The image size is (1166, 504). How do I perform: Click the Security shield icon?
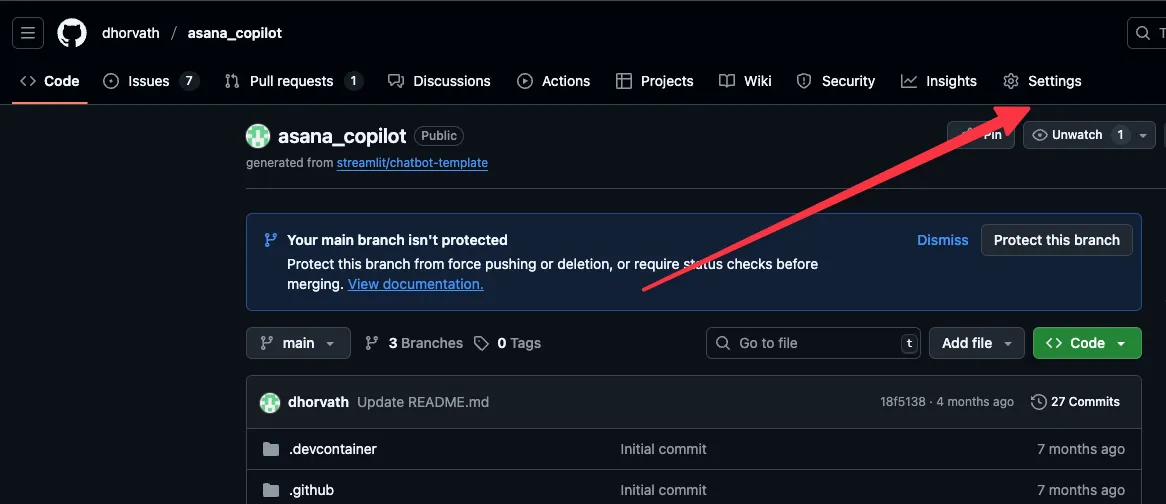[x=804, y=81]
